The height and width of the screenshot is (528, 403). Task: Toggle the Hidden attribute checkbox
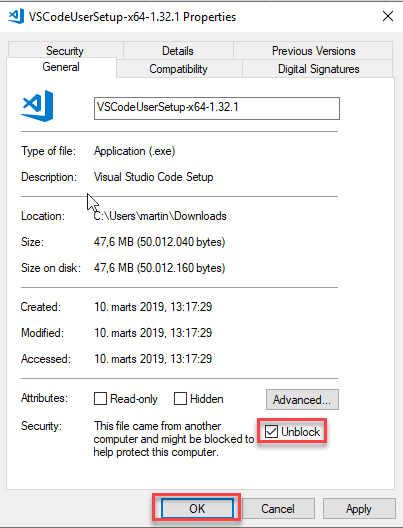point(180,399)
